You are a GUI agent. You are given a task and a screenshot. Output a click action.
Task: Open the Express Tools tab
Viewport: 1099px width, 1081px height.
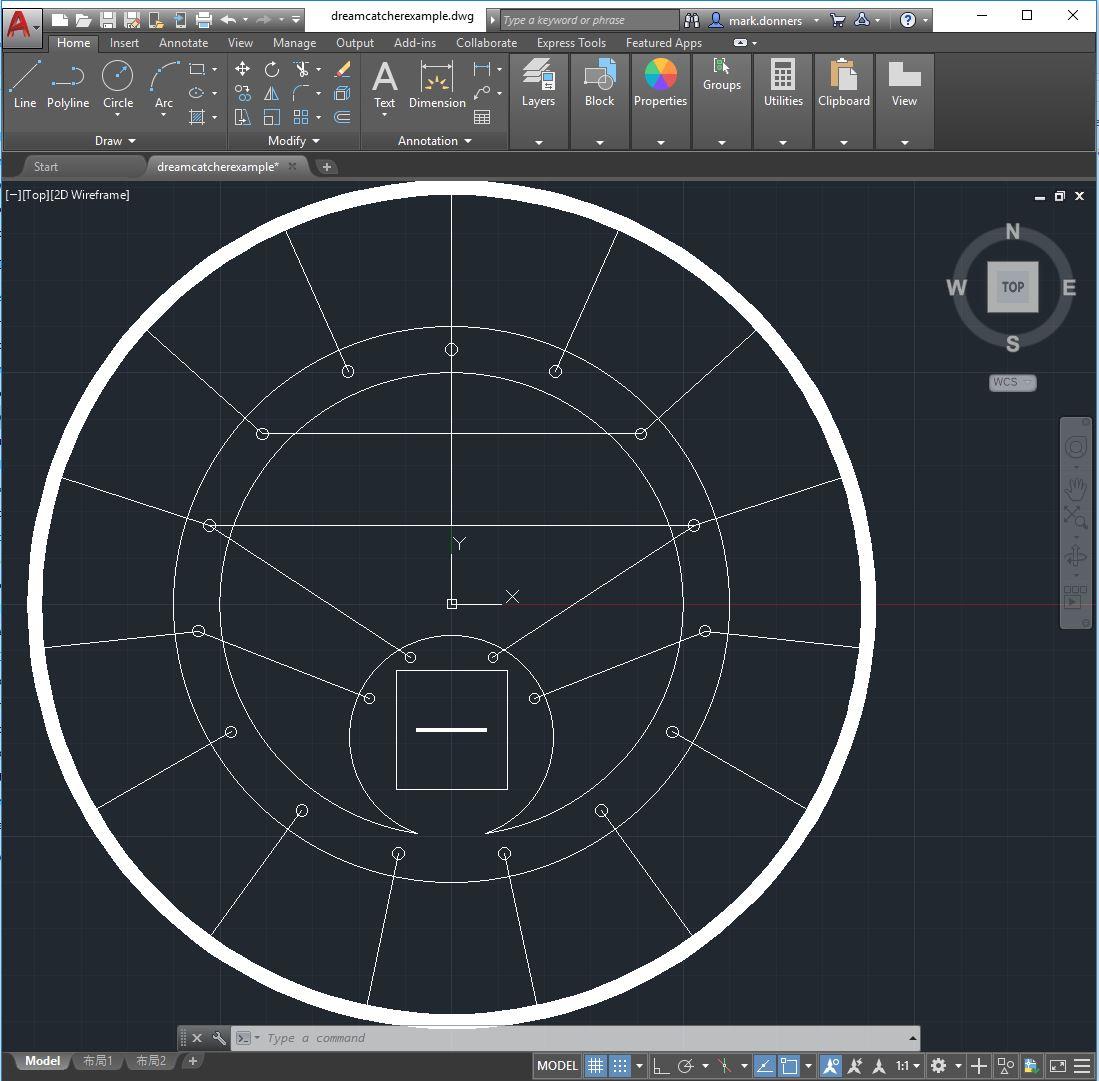571,43
